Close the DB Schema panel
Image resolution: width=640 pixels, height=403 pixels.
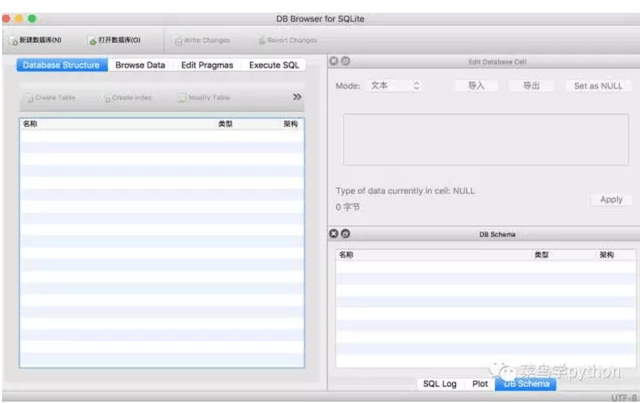[x=333, y=234]
